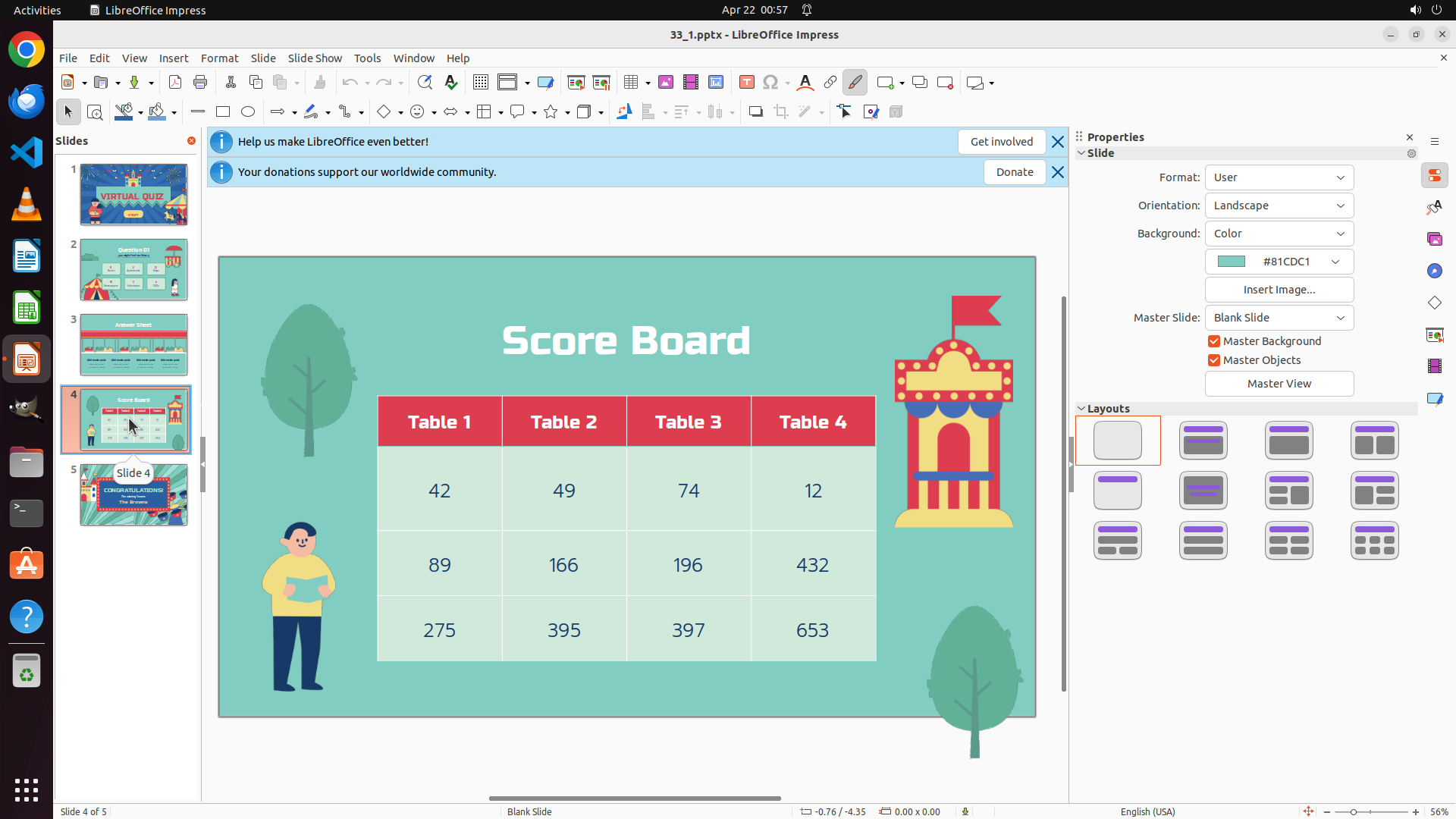
Task: Open the Format dropdown
Action: 1279,177
